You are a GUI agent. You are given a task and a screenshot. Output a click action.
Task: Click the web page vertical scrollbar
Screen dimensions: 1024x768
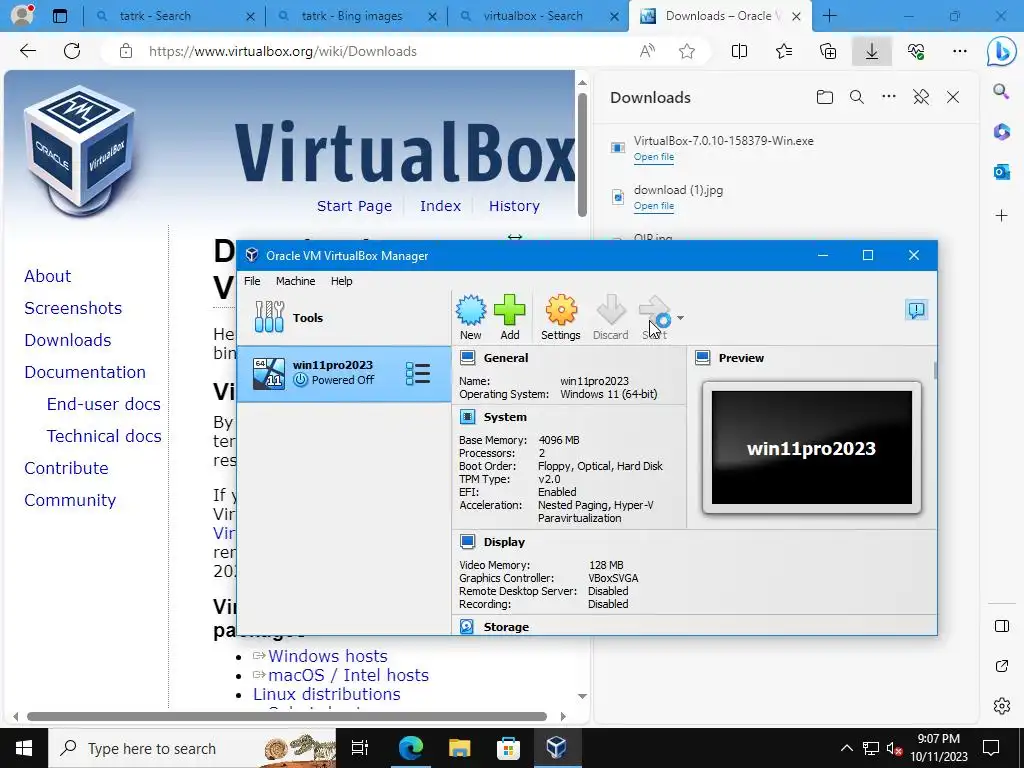click(x=583, y=155)
